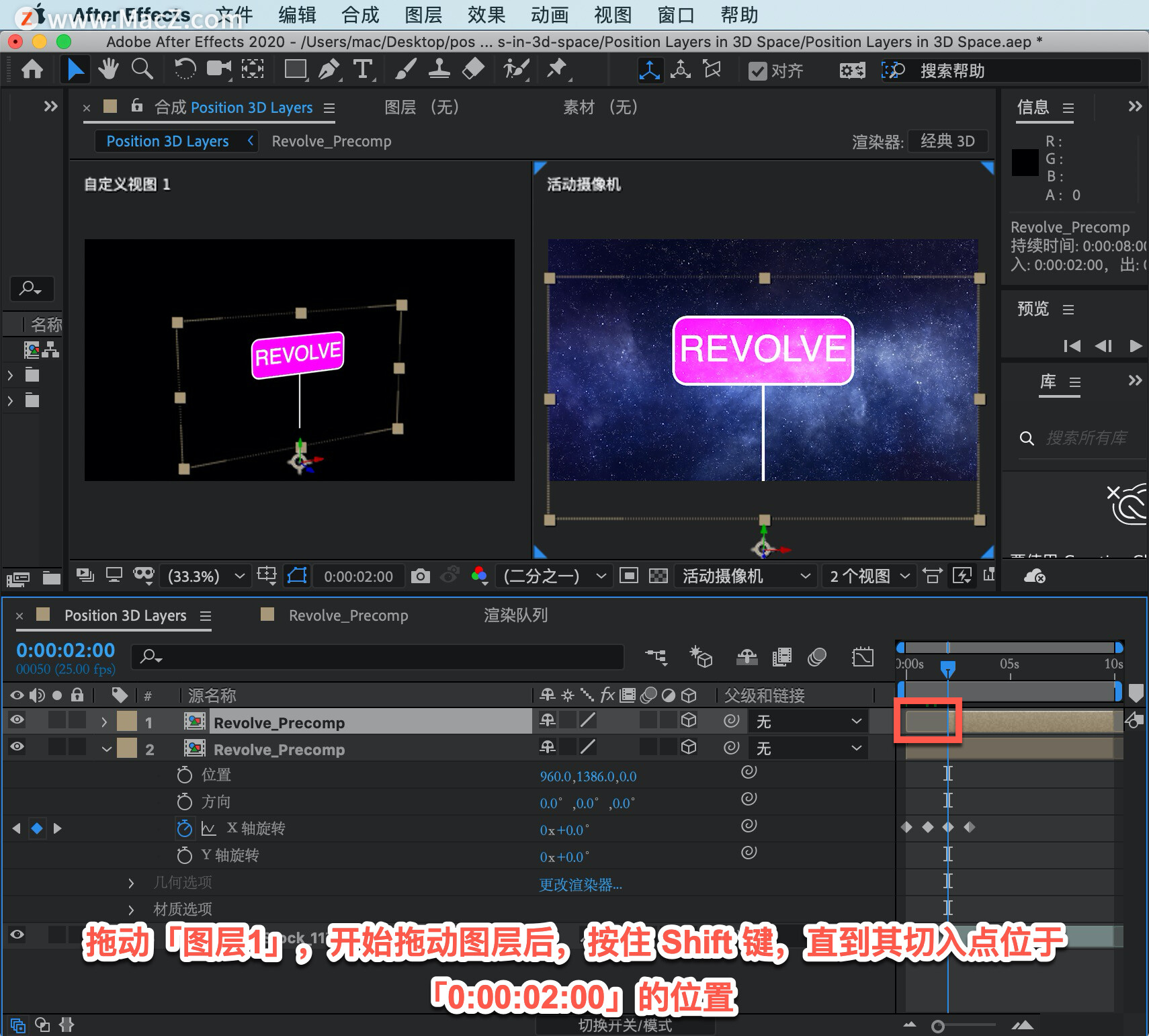Hide layer 2 Revolve_Precomp with eye icon
Screen dimensions: 1149x1036
pos(17,747)
